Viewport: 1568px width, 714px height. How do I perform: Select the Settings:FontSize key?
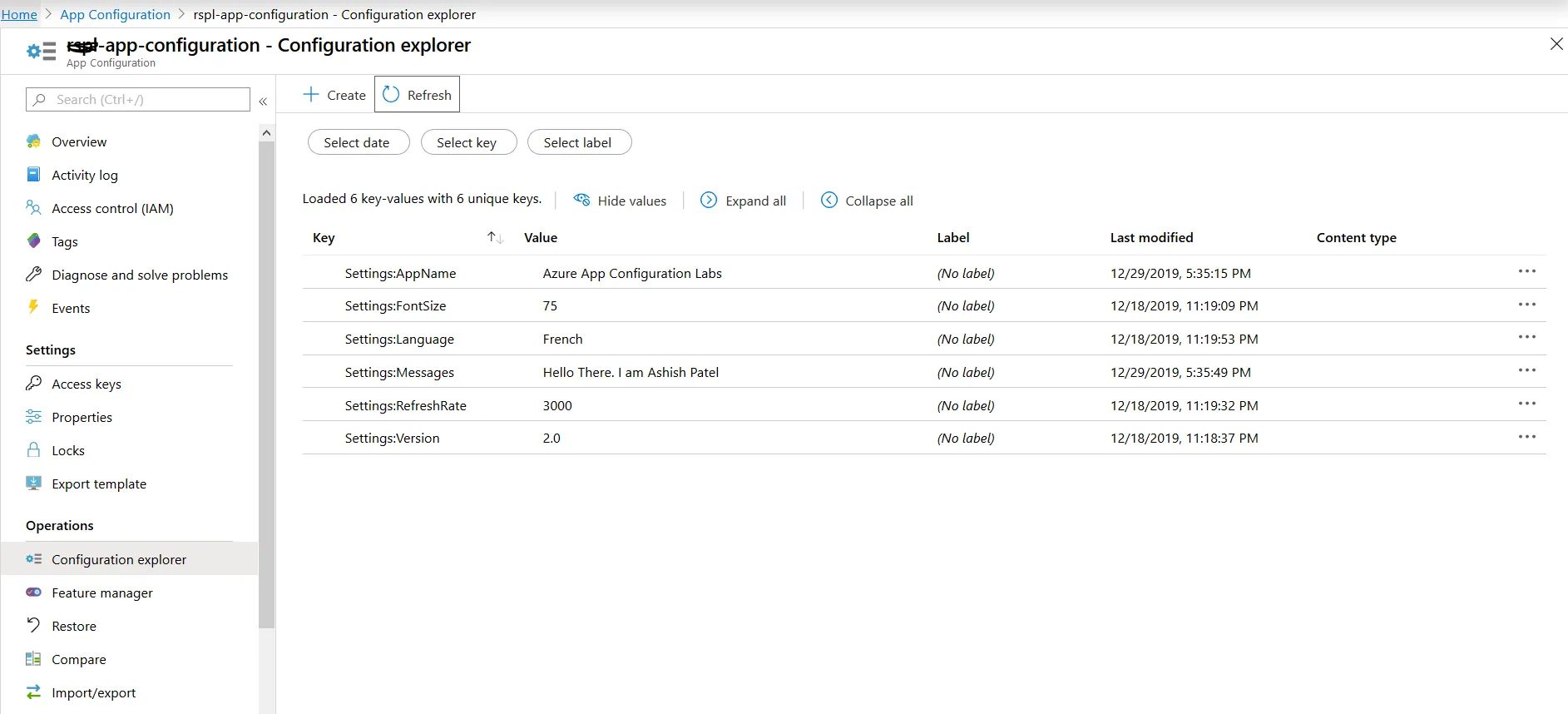(395, 305)
